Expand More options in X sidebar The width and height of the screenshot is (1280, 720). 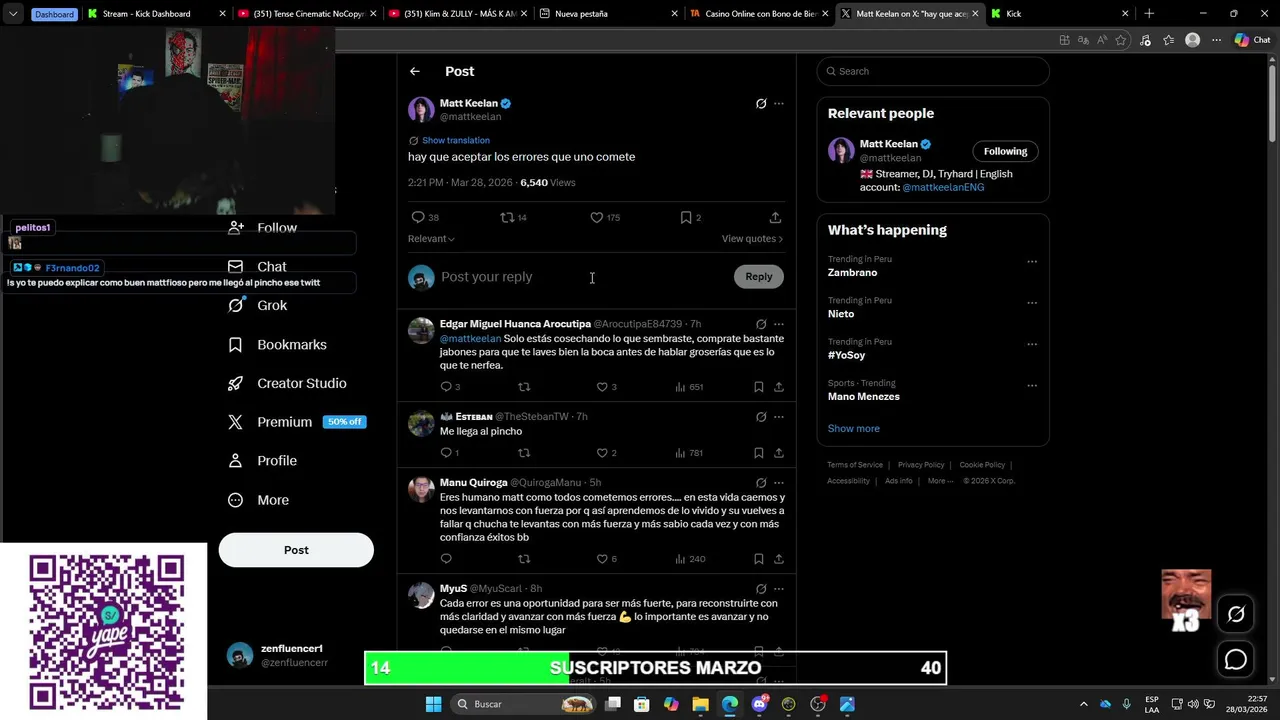(x=259, y=500)
